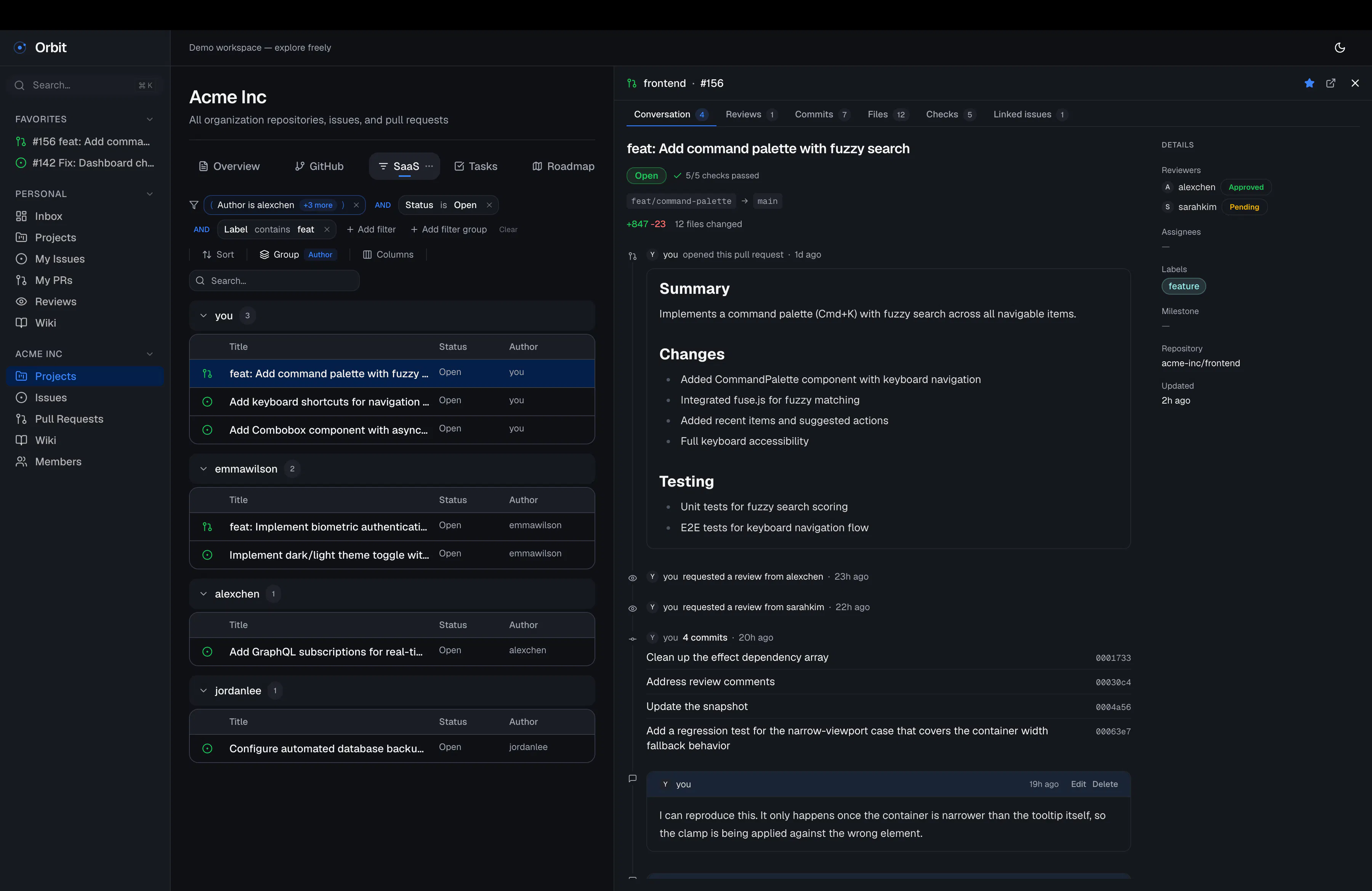Open Add Combobox component row
1372x891 pixels.
(392, 430)
